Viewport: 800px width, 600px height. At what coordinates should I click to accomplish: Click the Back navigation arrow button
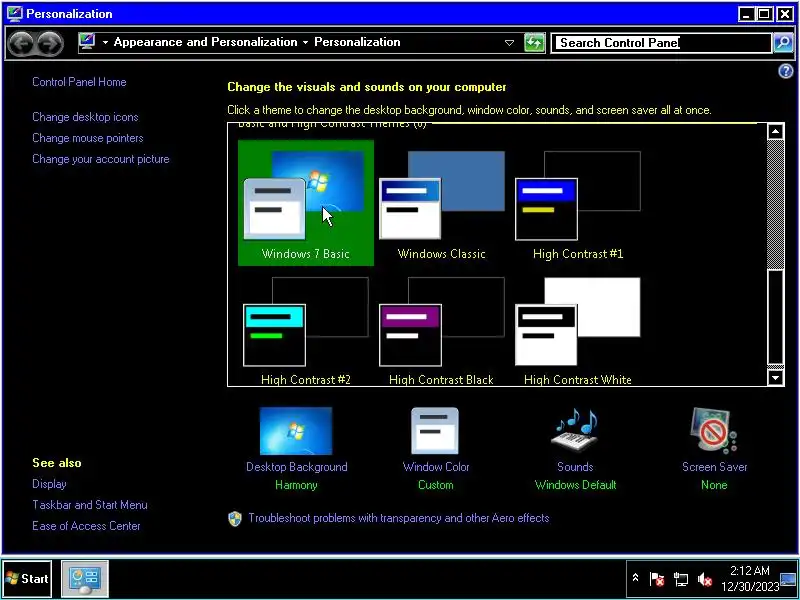[x=21, y=43]
